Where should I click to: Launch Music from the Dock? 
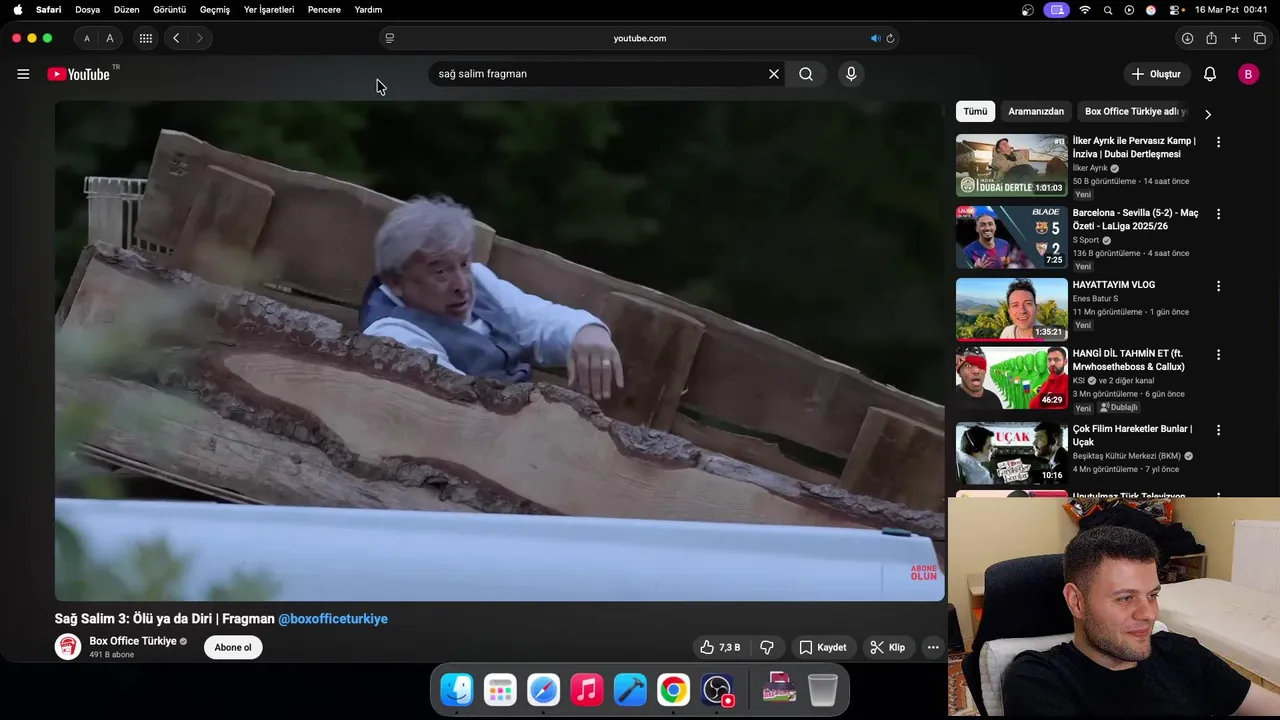tap(587, 690)
